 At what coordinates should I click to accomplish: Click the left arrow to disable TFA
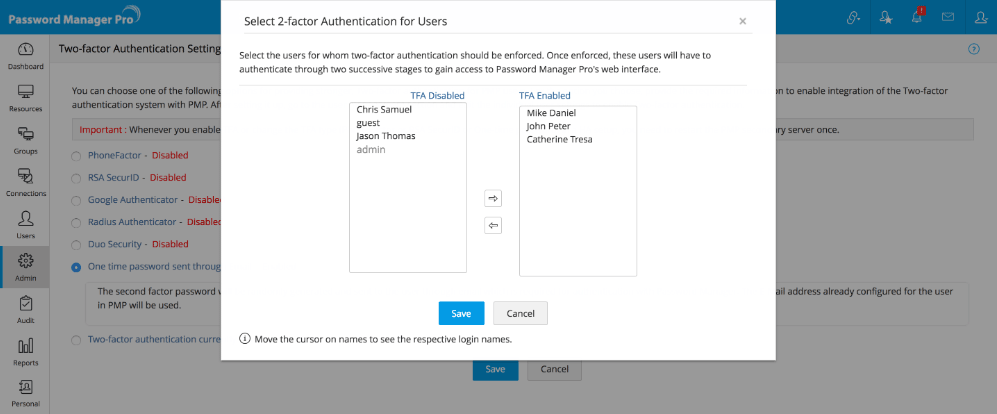493,225
